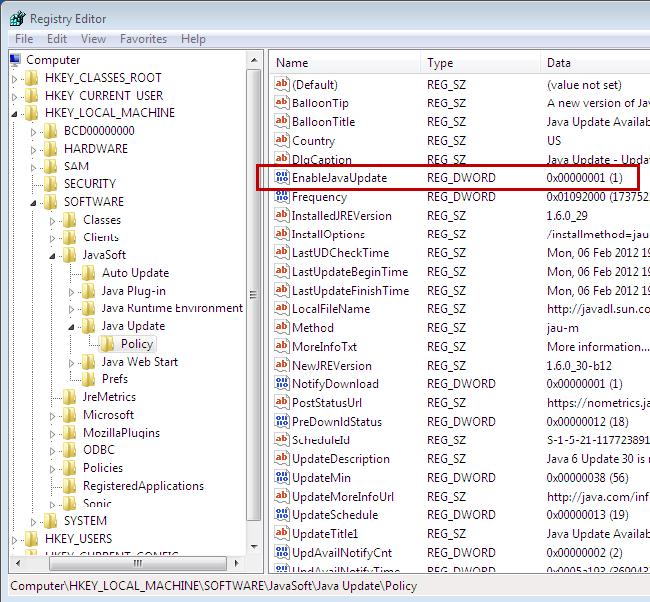Select the InstalledJREVersion value entry
Screen dimensions: 650x602
click(x=341, y=216)
